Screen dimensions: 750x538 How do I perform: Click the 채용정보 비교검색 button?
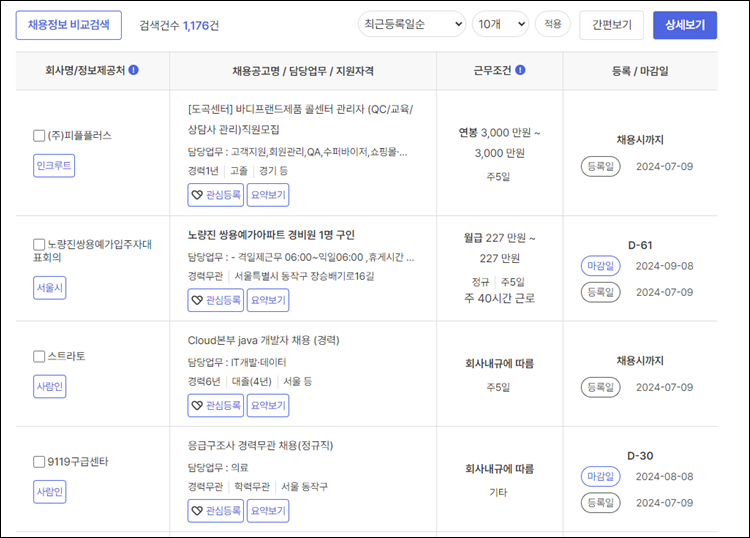click(69, 25)
